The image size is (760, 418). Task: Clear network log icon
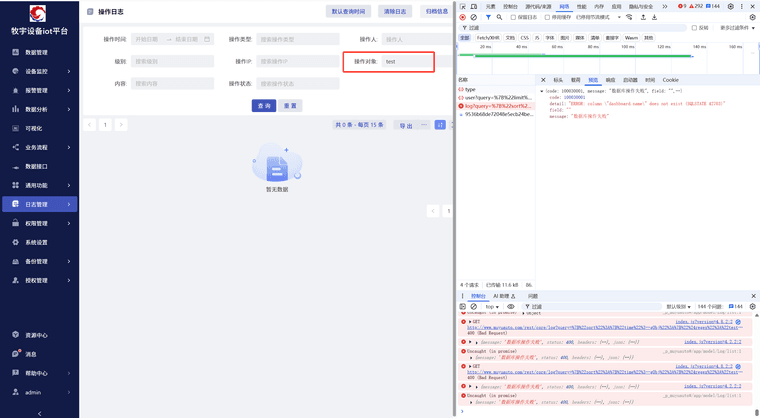pos(474,17)
